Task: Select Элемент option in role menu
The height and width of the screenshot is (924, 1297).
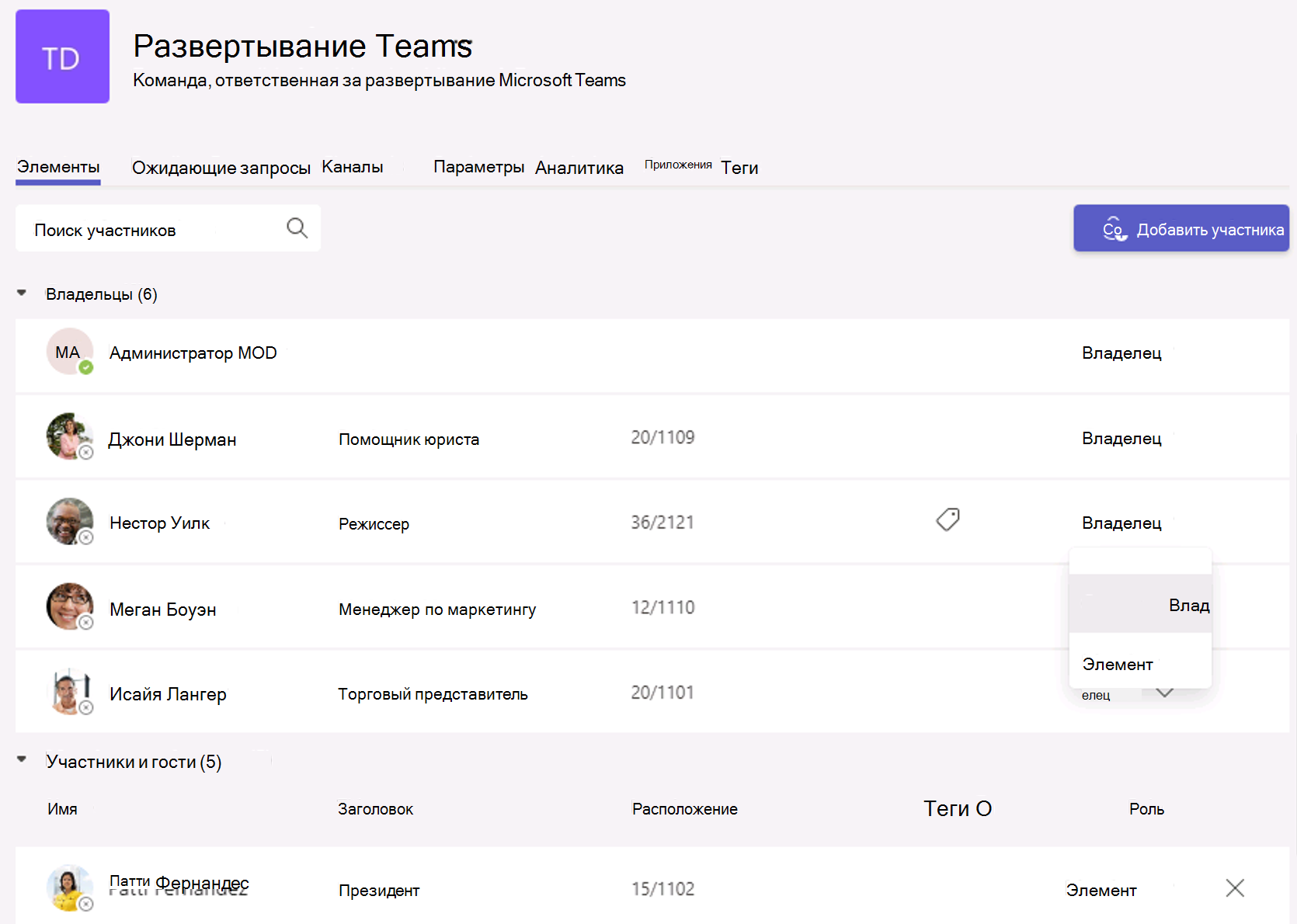Action: 1140,664
